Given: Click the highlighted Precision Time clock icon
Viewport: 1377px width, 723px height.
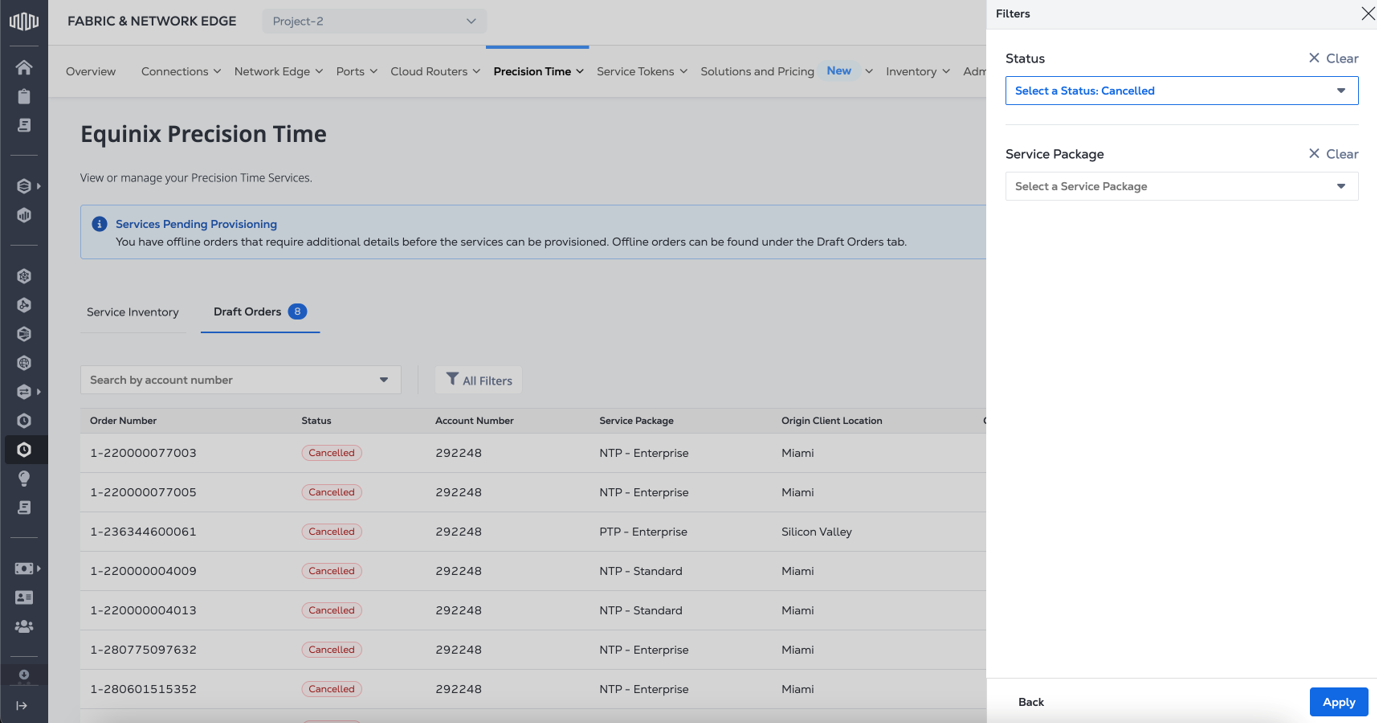Looking at the screenshot, I should [x=24, y=450].
